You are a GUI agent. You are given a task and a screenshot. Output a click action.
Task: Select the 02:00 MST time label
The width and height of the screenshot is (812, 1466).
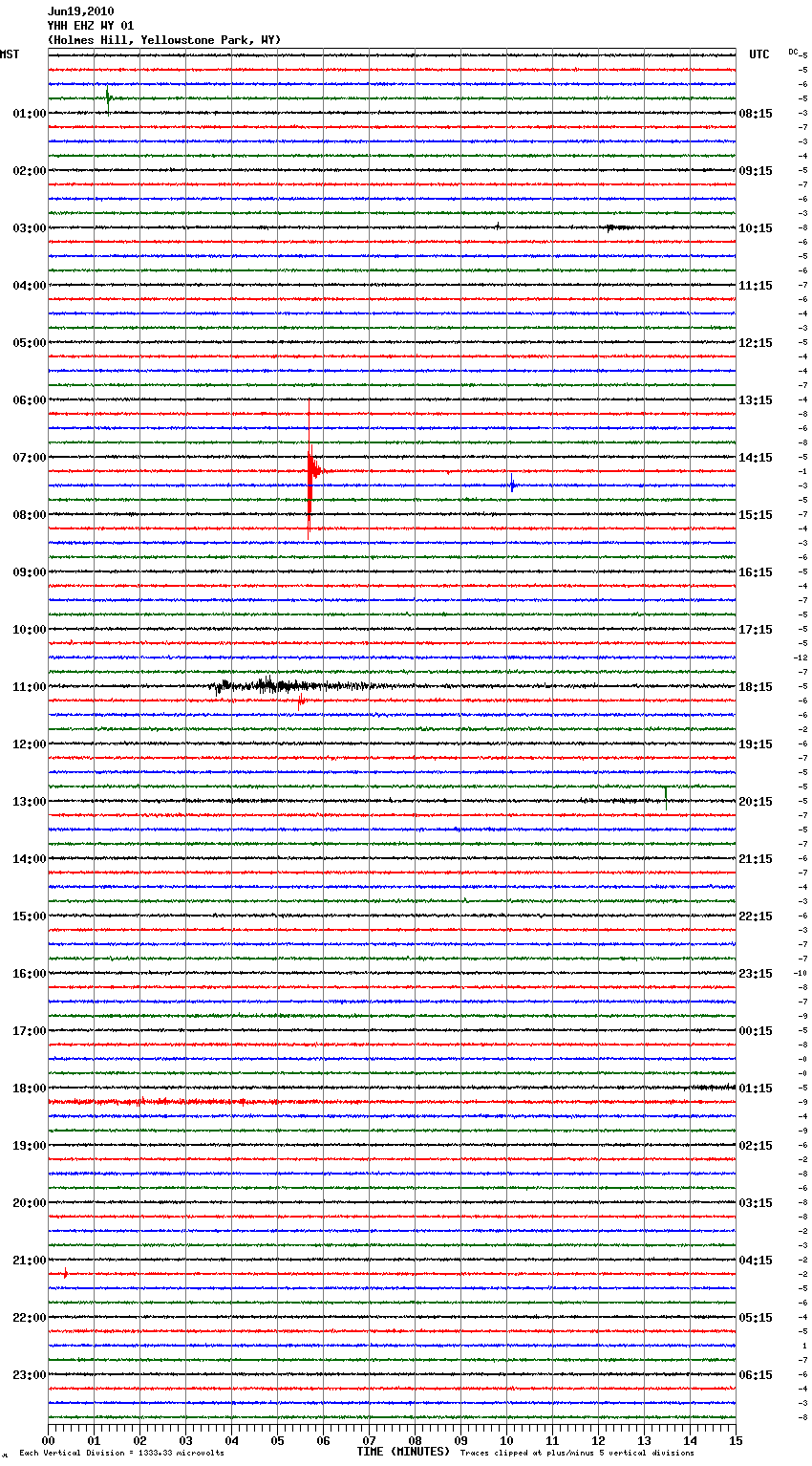pos(29,171)
